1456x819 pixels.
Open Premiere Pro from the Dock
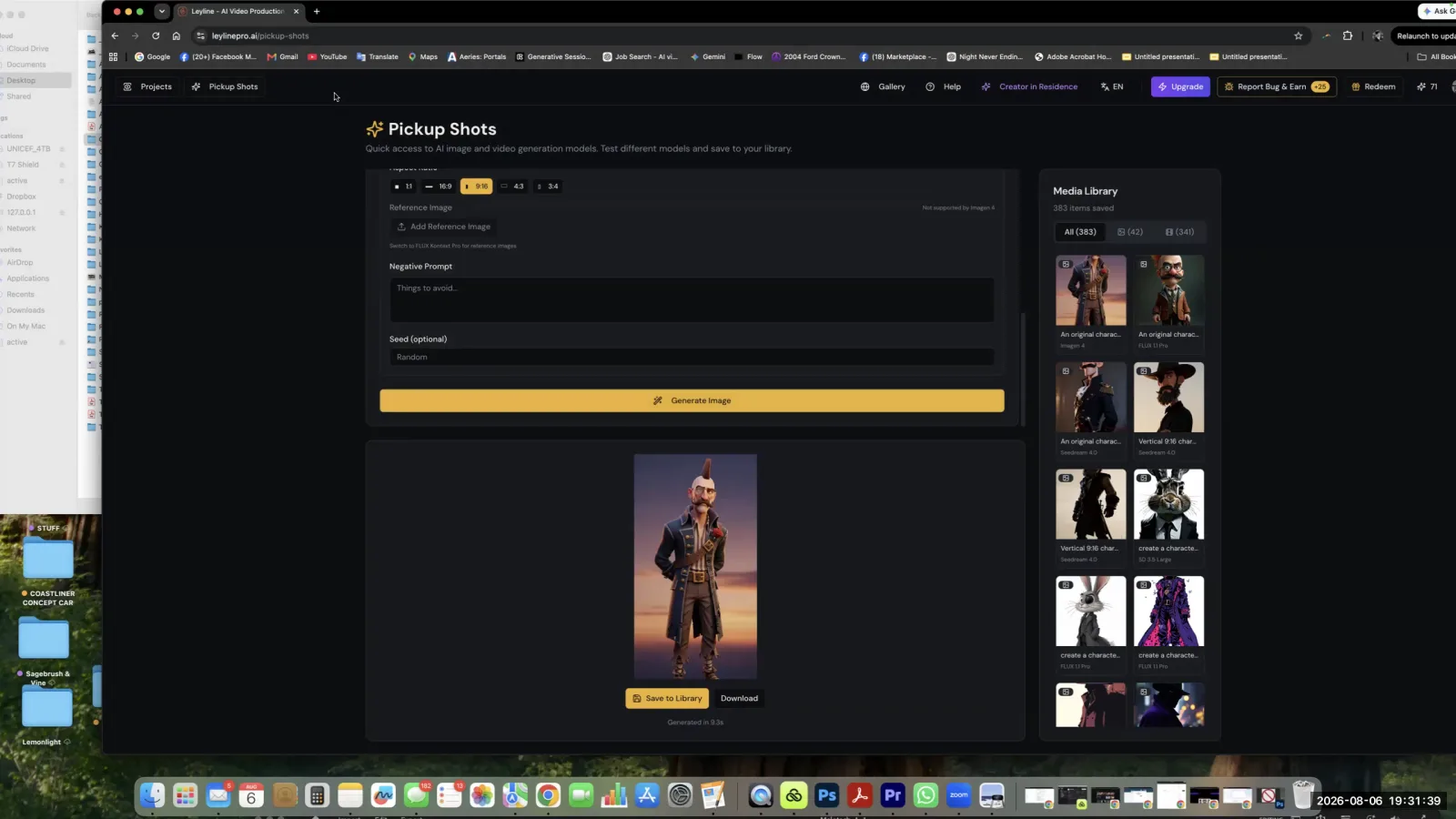(893, 796)
